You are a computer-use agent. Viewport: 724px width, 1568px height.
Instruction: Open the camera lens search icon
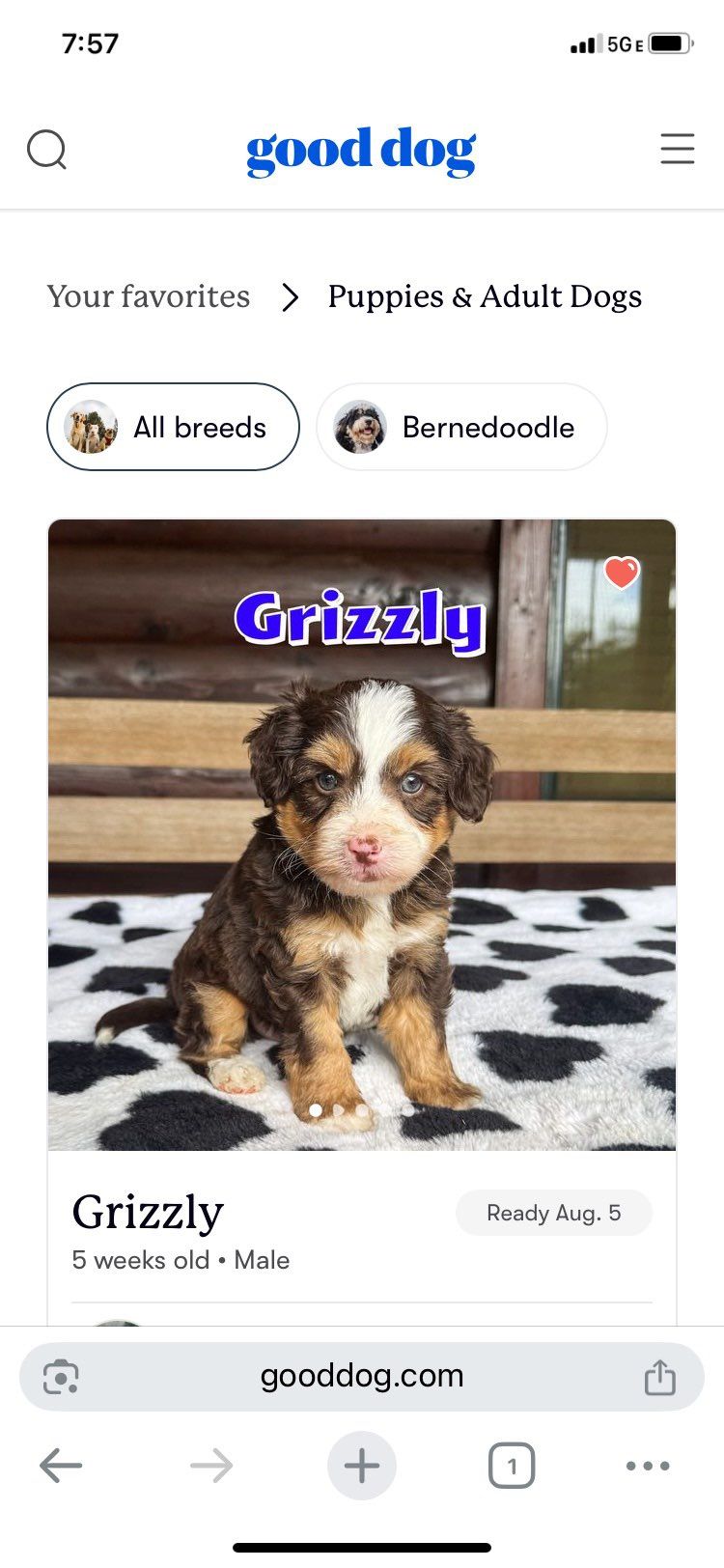point(61,1377)
